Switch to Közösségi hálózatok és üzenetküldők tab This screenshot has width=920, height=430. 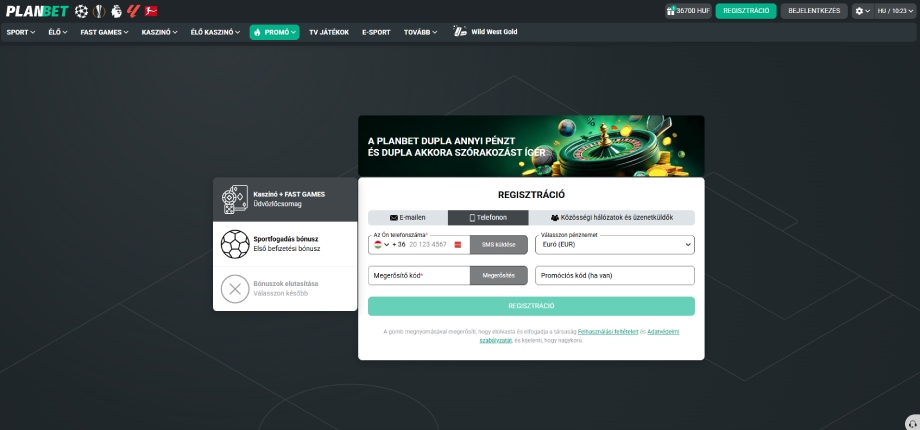612,218
